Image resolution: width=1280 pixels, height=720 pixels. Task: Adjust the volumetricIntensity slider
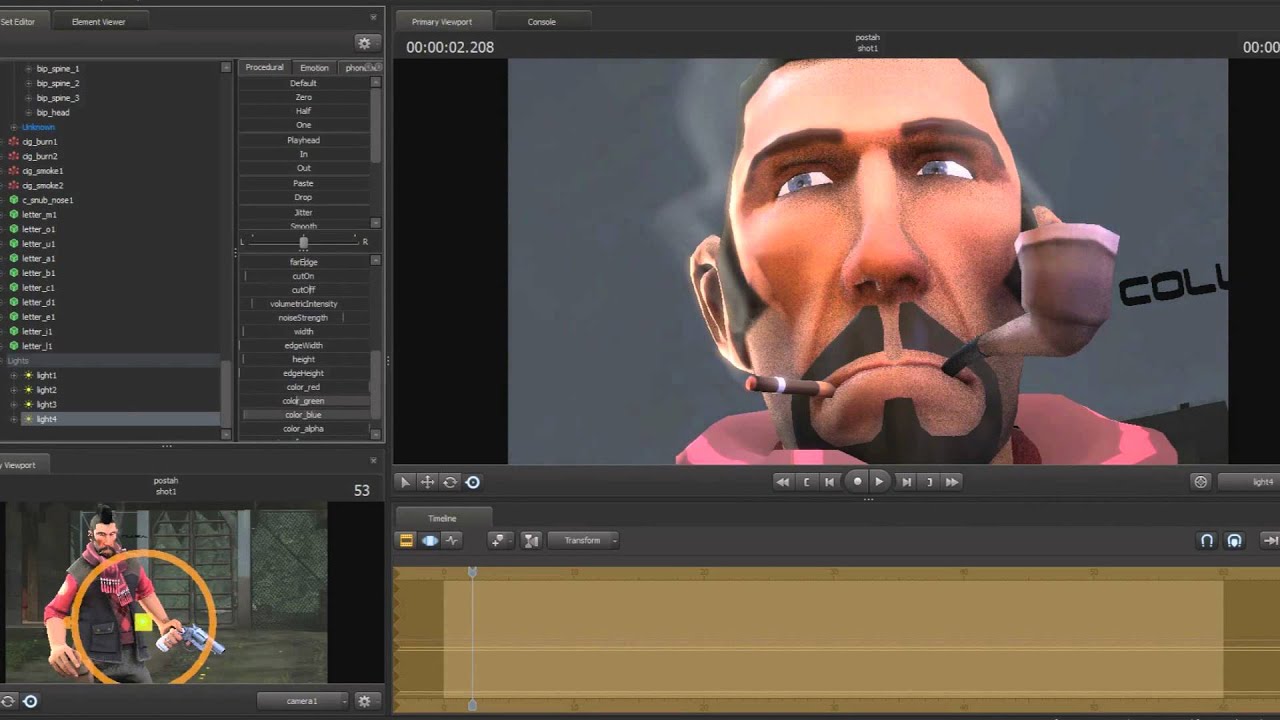[304, 303]
